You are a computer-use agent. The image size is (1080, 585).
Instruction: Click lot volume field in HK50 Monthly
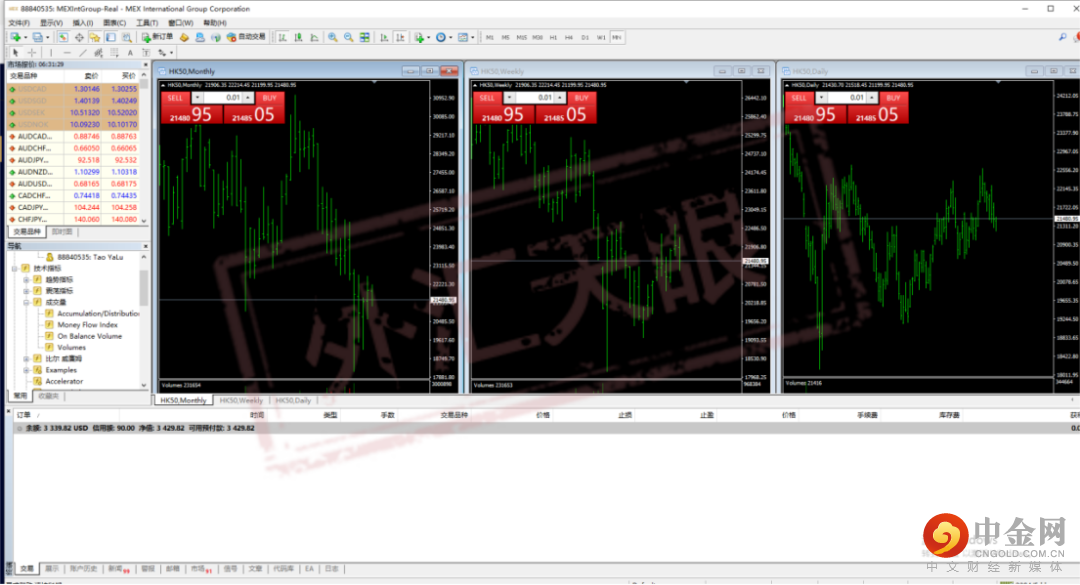coord(224,98)
